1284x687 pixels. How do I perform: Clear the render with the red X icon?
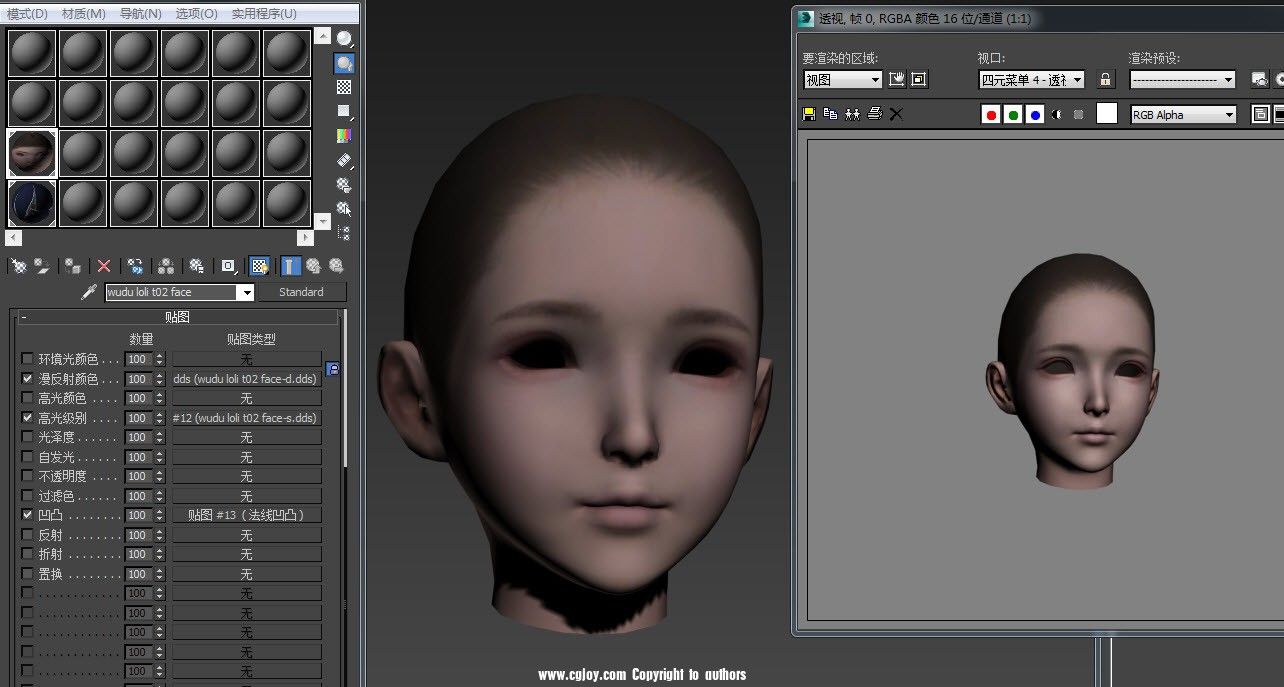click(x=896, y=113)
